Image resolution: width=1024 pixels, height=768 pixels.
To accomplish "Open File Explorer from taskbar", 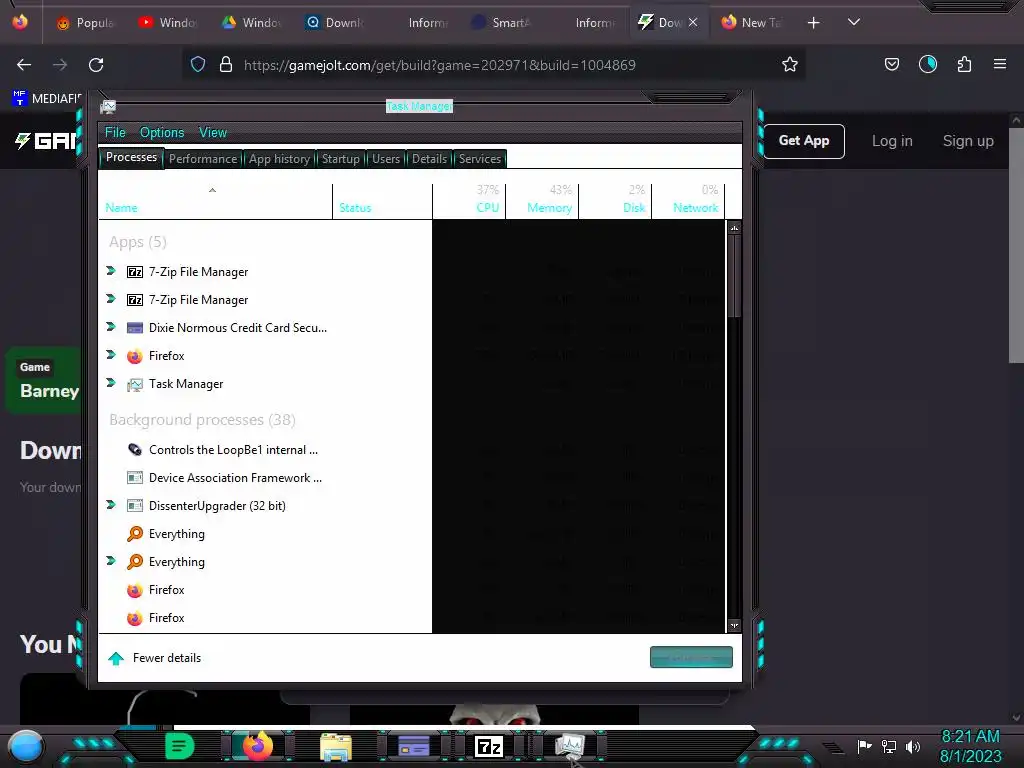I will [x=336, y=746].
